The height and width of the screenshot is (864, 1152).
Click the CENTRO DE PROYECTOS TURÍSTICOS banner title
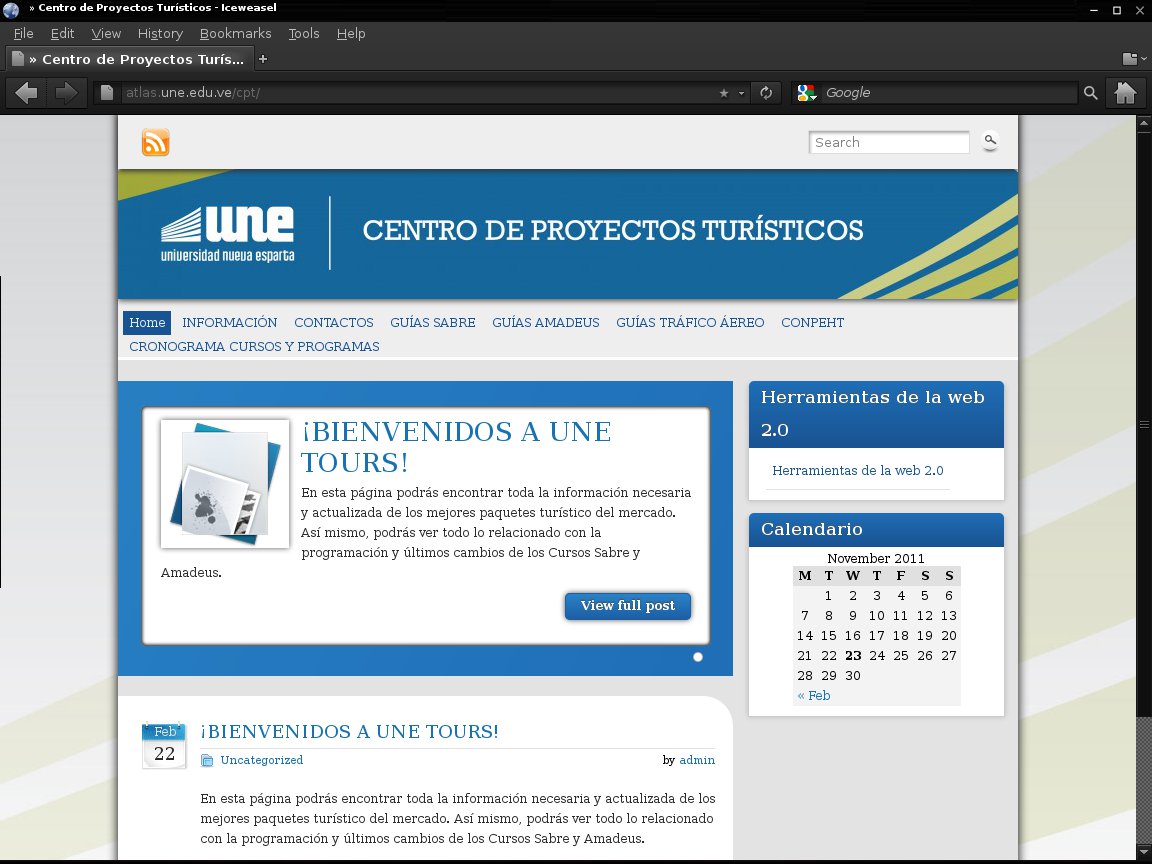[x=613, y=231]
